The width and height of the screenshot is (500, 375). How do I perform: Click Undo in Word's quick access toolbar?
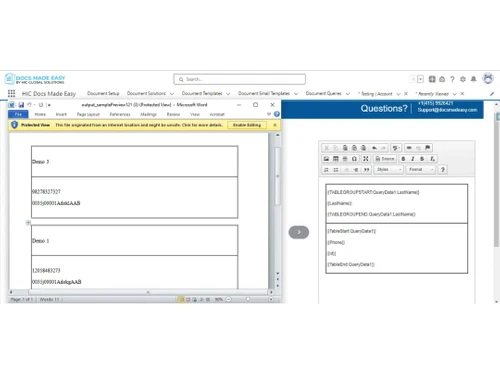point(29,105)
